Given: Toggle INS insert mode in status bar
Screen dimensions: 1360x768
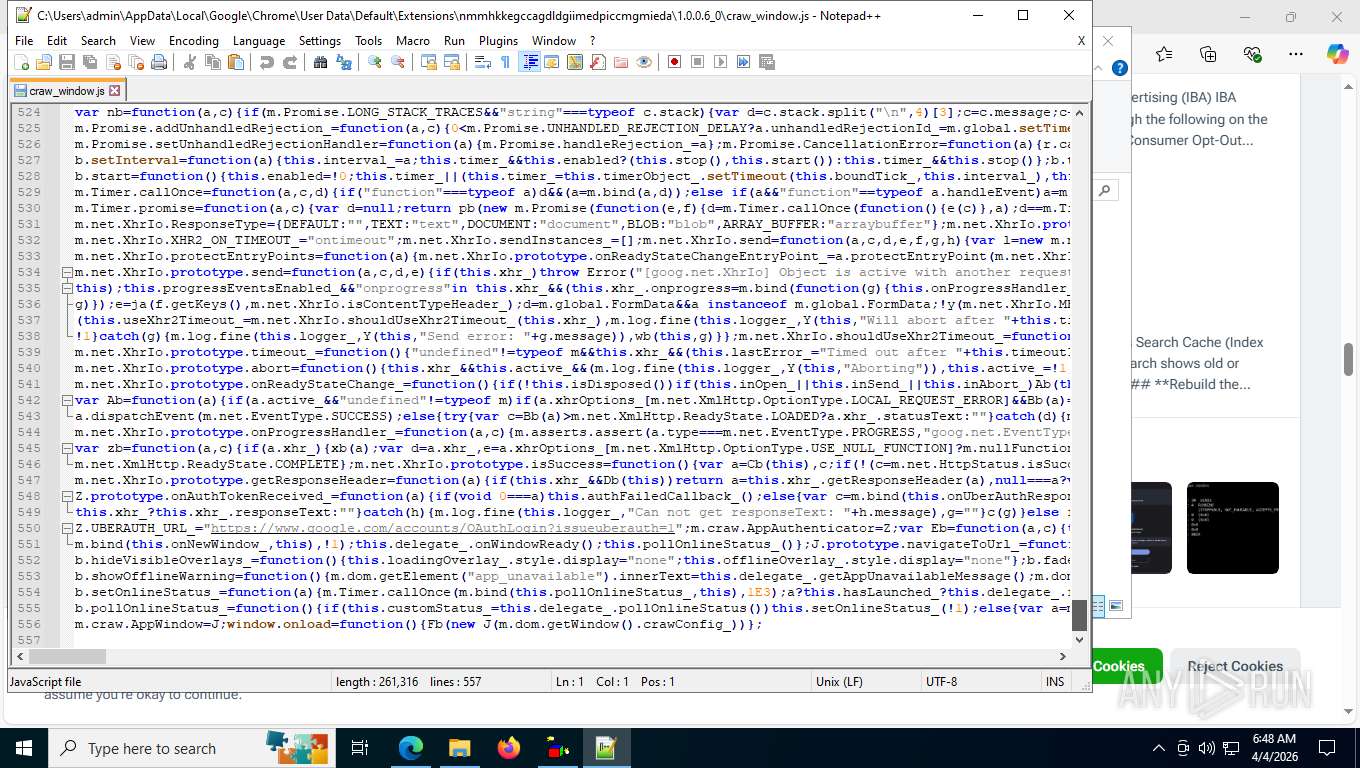Looking at the screenshot, I should pyautogui.click(x=1055, y=681).
